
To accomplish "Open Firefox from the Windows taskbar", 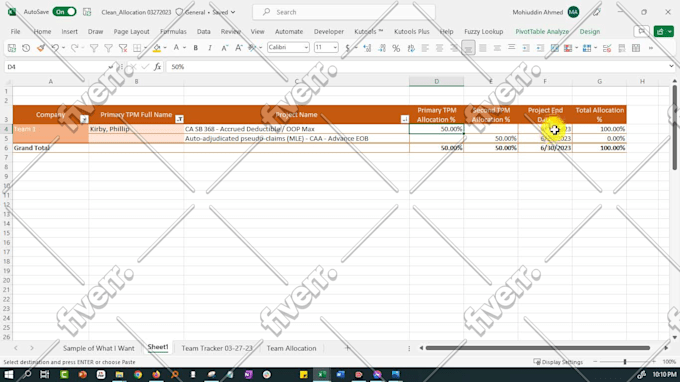I will coord(156,375).
